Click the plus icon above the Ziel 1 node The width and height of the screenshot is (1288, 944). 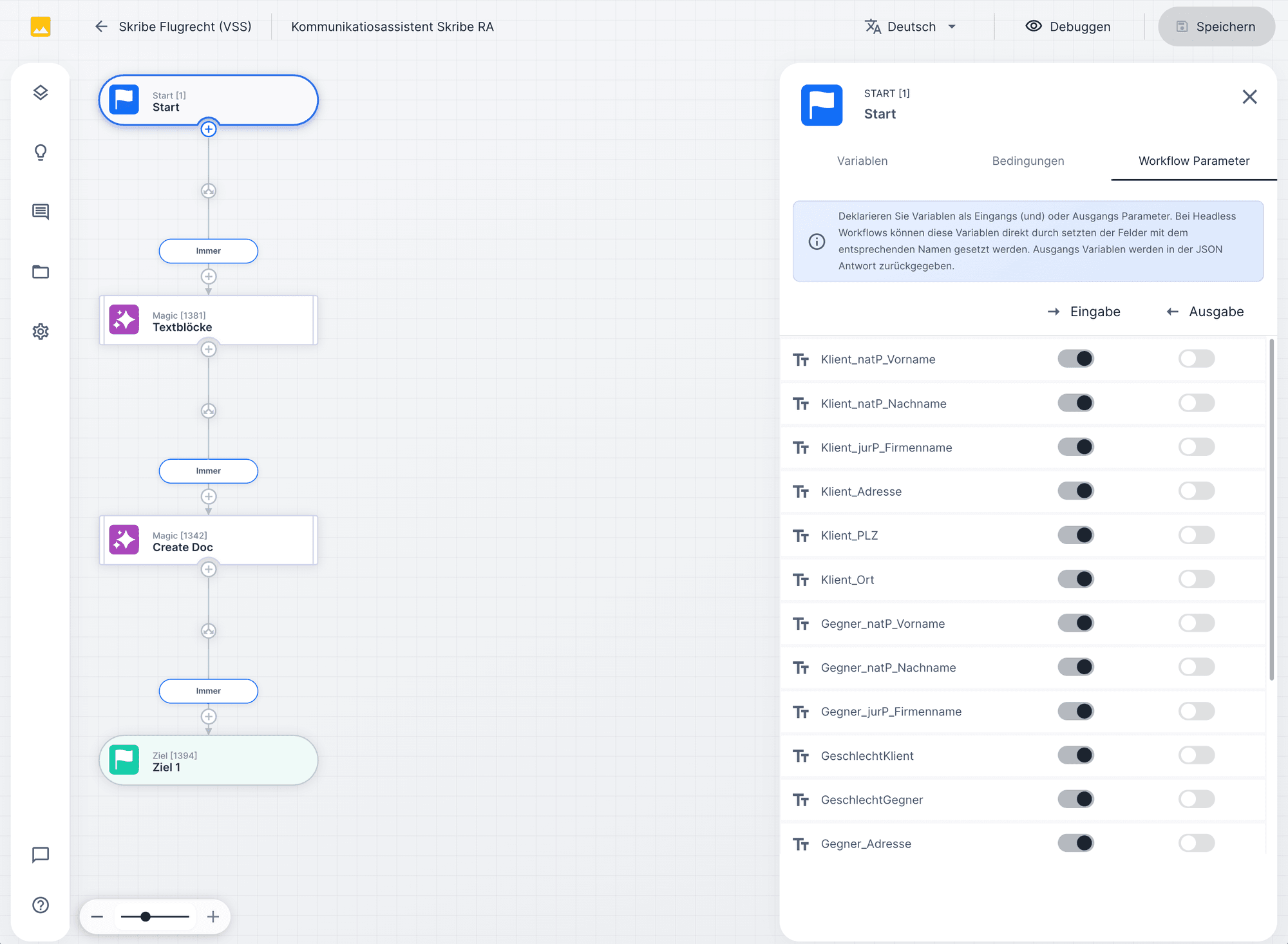click(x=209, y=716)
